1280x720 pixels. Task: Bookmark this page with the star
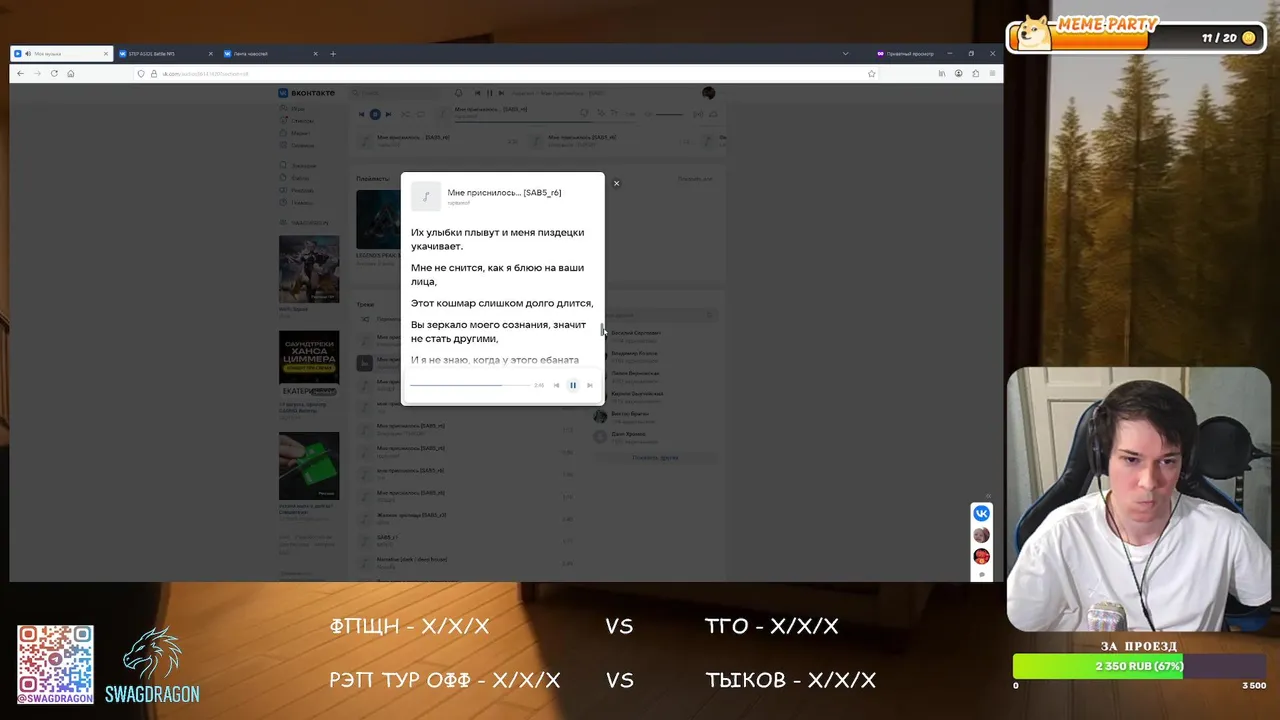click(871, 73)
